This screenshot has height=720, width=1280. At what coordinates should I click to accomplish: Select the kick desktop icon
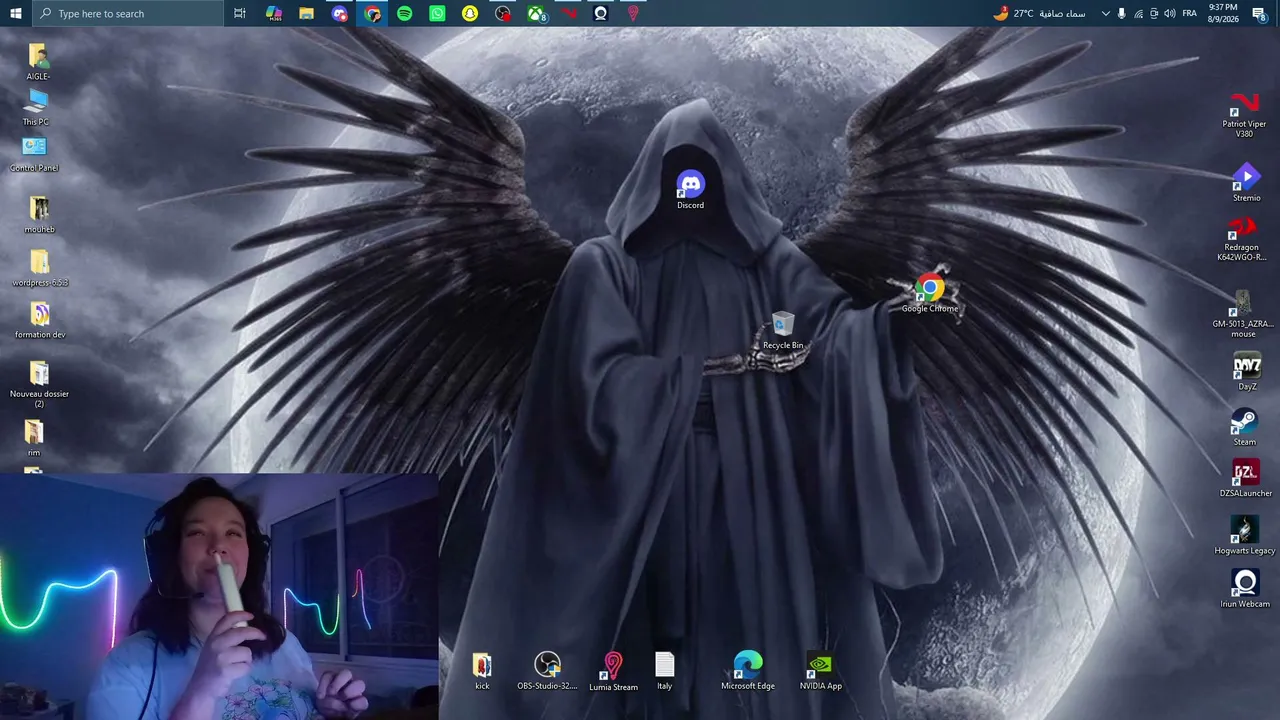(x=482, y=671)
